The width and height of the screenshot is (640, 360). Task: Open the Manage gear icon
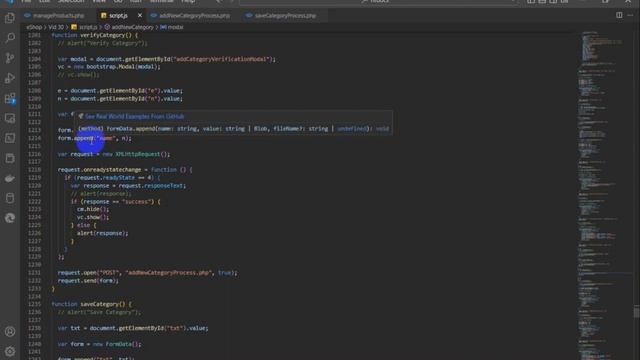10,351
